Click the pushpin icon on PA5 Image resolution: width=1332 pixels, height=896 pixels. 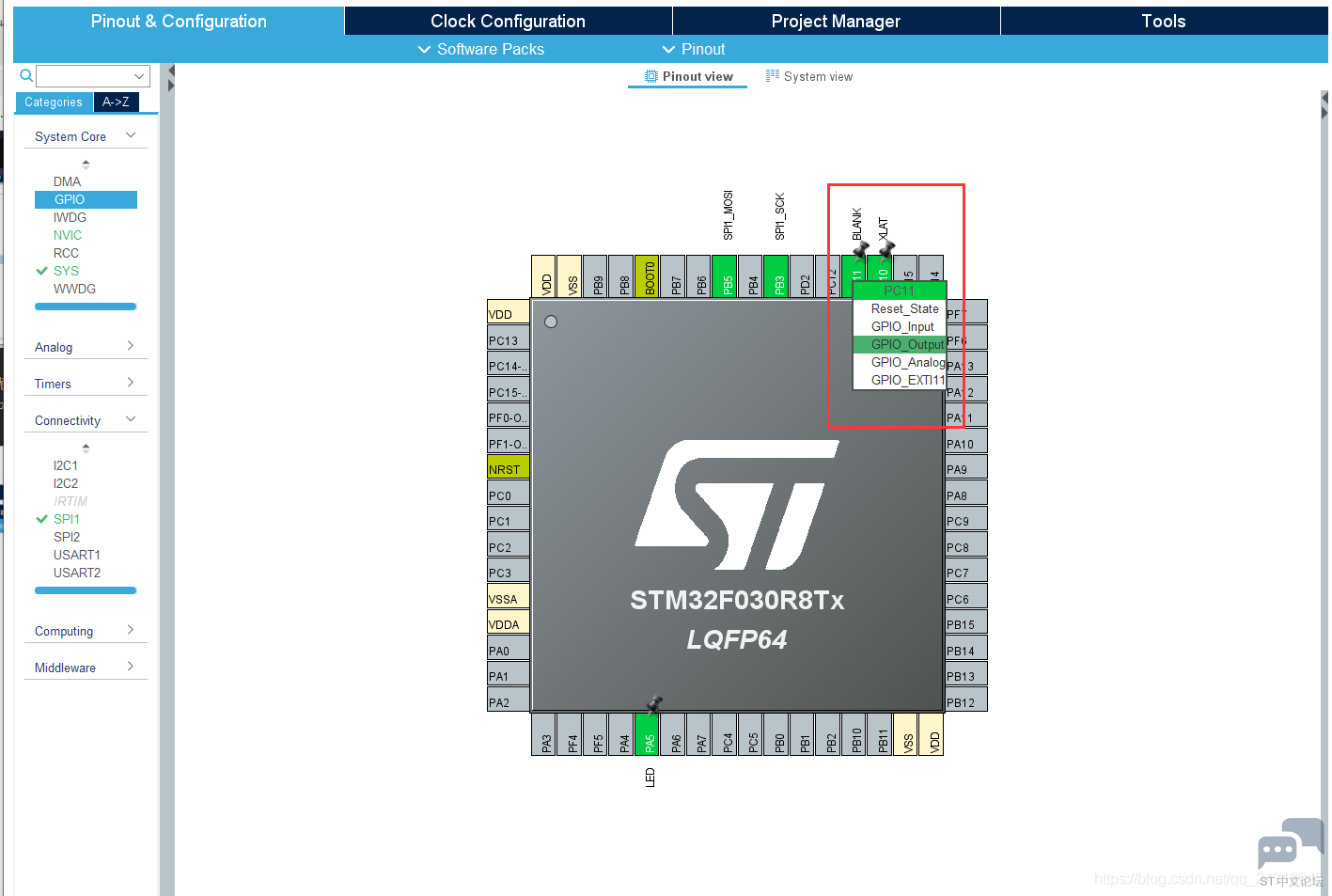654,704
